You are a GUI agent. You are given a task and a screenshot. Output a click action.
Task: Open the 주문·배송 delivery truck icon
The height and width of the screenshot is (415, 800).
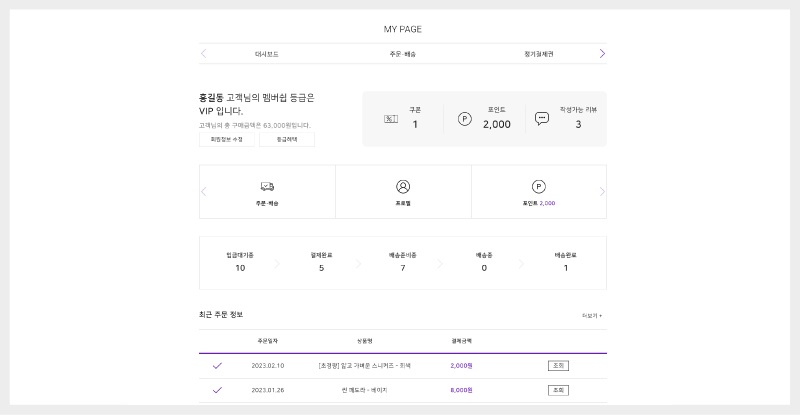click(x=267, y=187)
